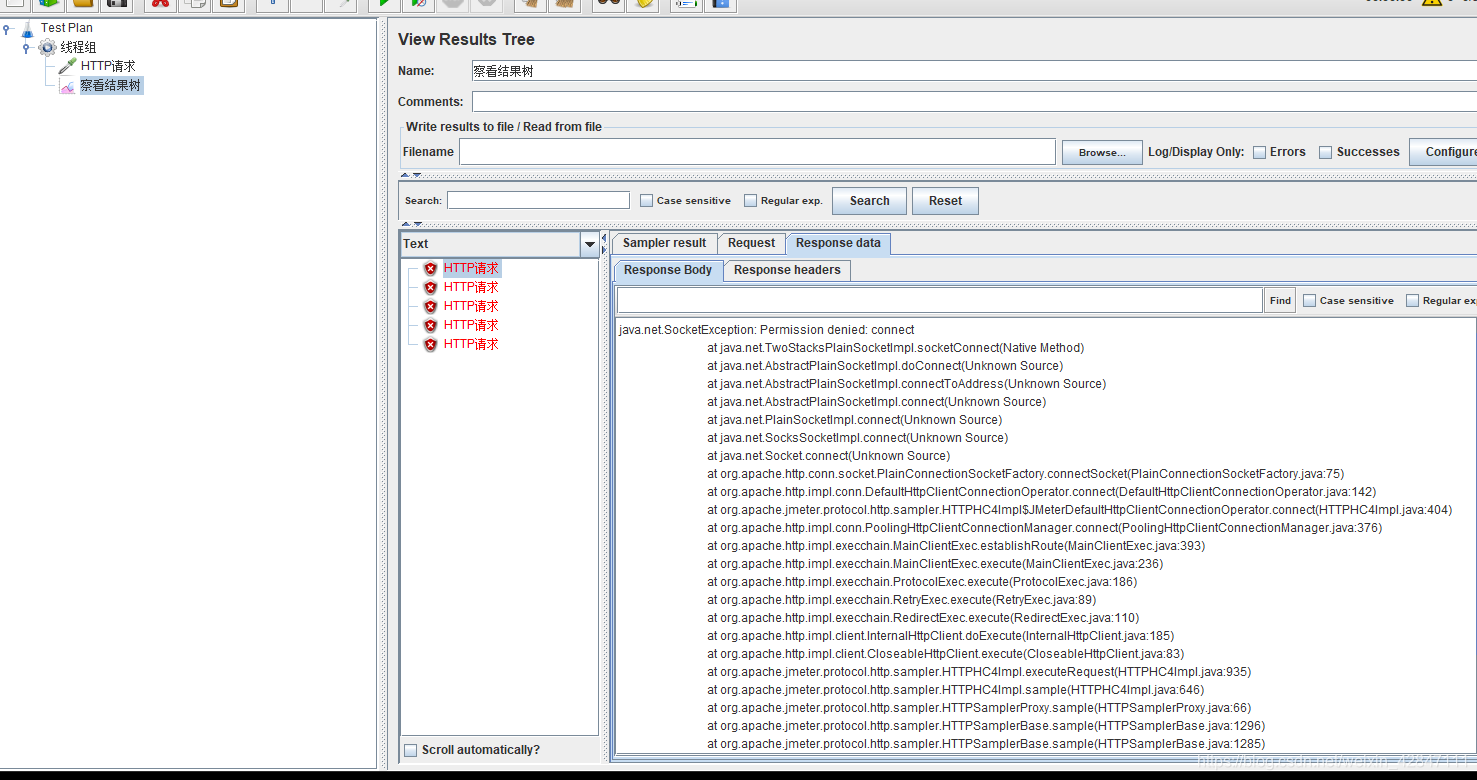Screen dimensions: 1477x780
Task: Click the Reset button
Action: pyautogui.click(x=945, y=201)
